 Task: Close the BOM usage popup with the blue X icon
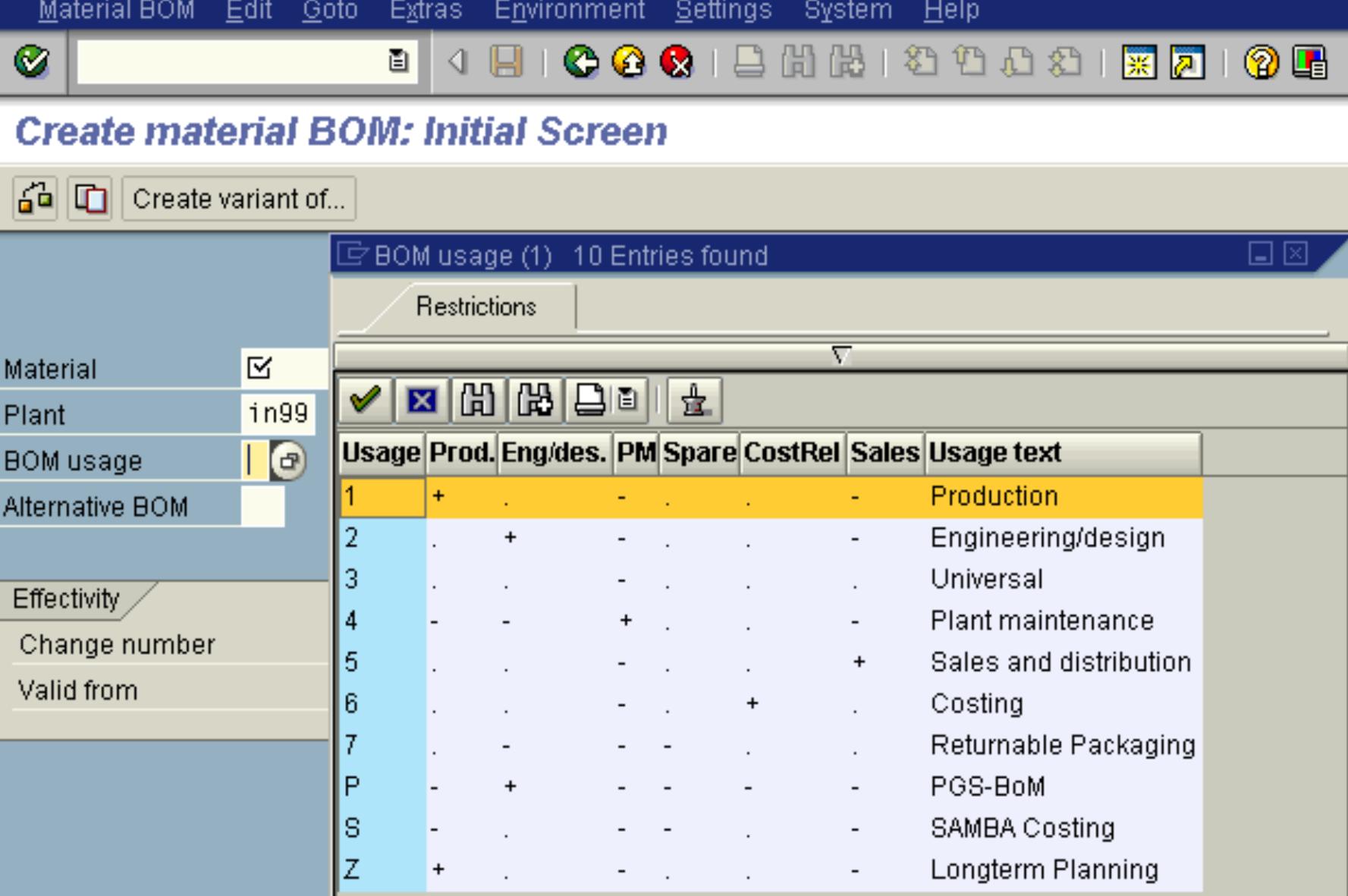[420, 401]
